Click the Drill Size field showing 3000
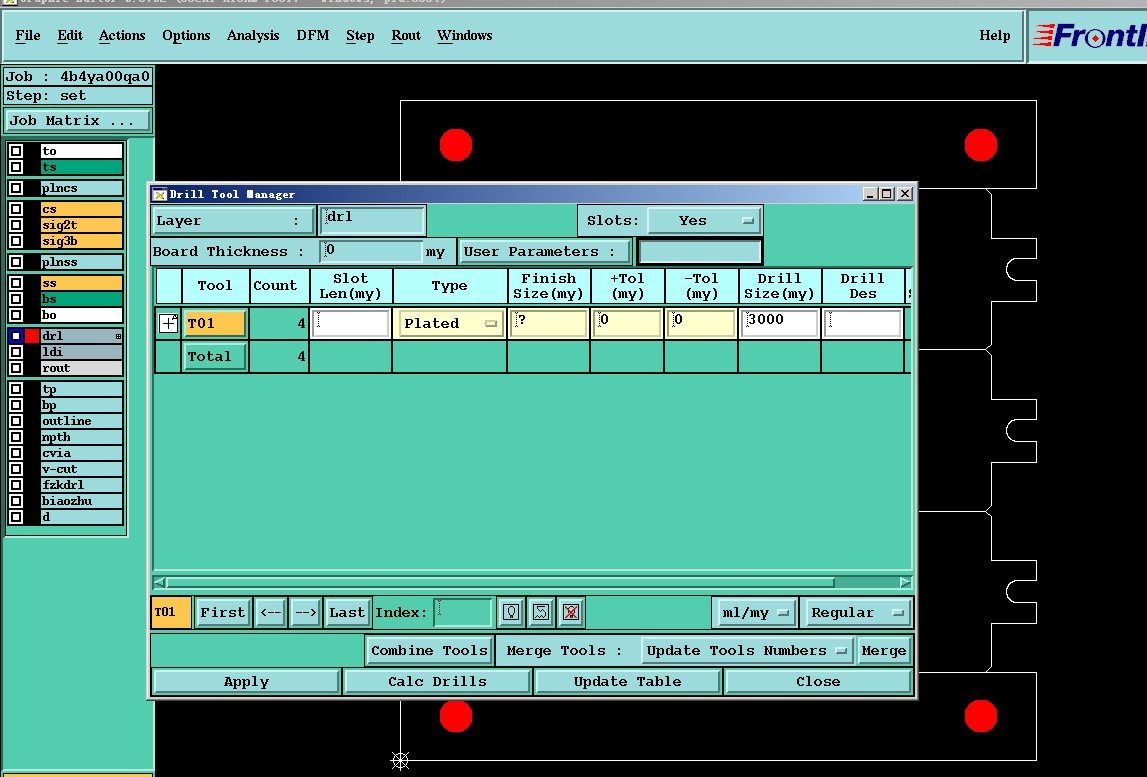This screenshot has height=777, width=1147. 779,323
